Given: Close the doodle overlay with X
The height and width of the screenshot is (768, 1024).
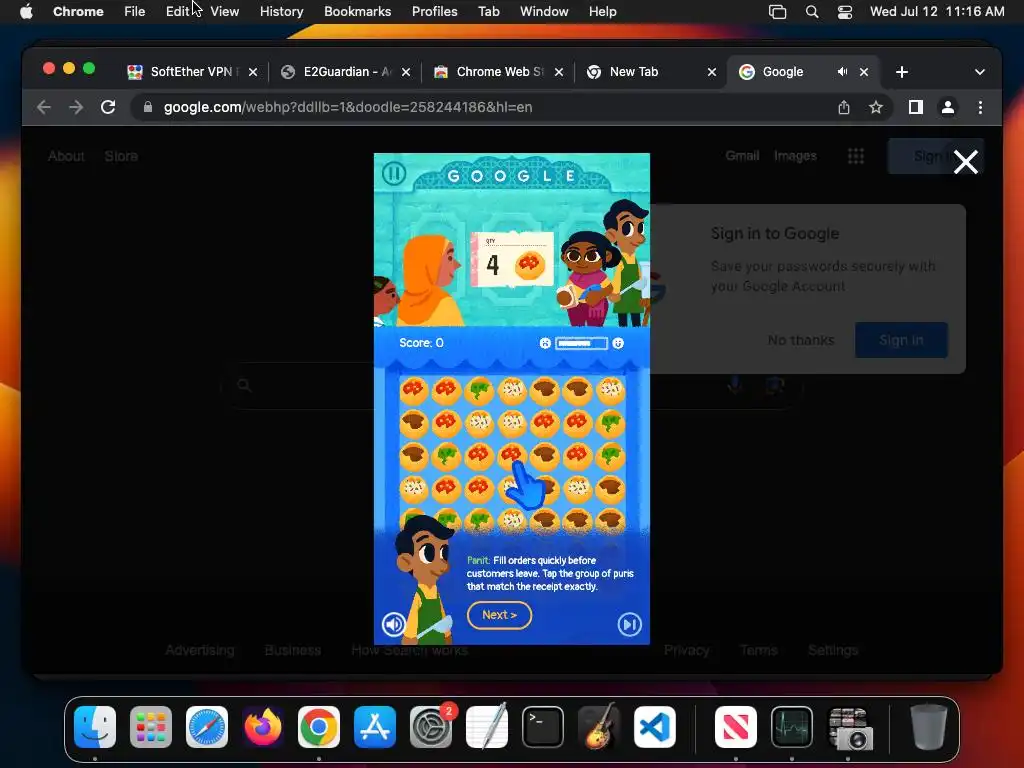Looking at the screenshot, I should (x=965, y=162).
